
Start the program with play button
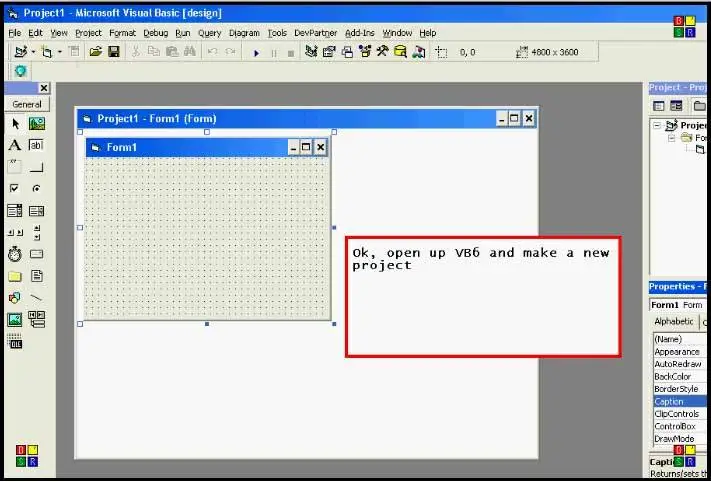[x=256, y=53]
